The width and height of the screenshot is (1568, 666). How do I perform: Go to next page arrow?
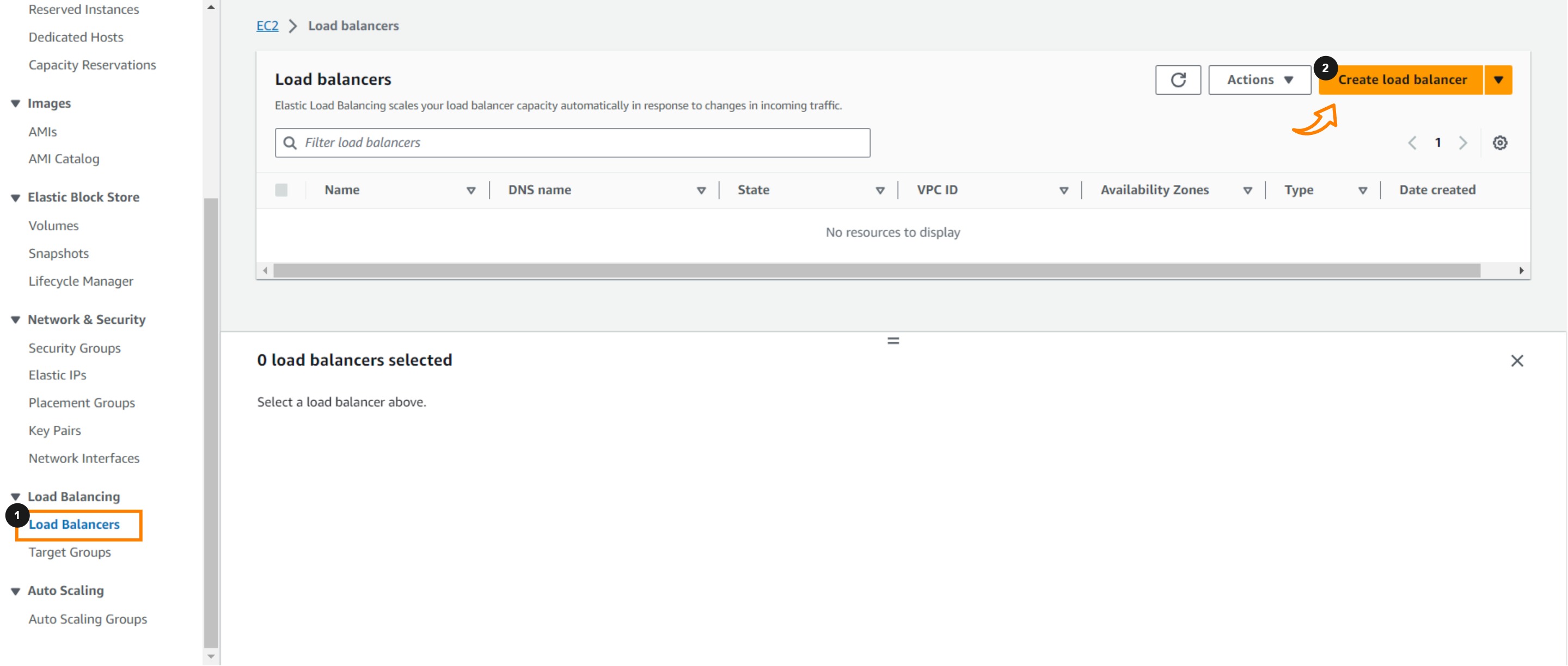click(1463, 143)
